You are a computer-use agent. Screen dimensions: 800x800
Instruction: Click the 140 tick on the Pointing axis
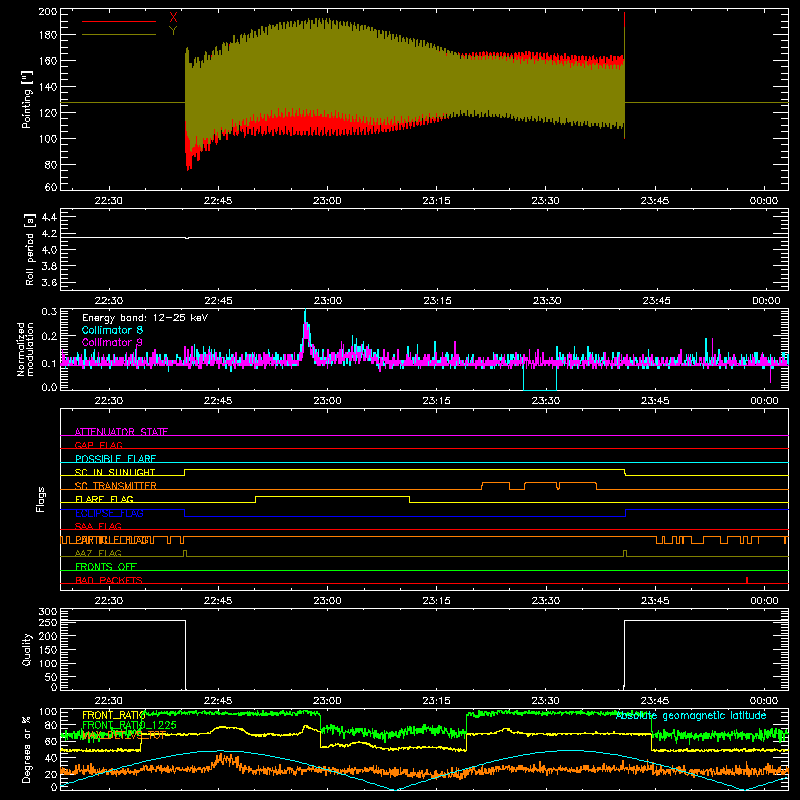48,87
